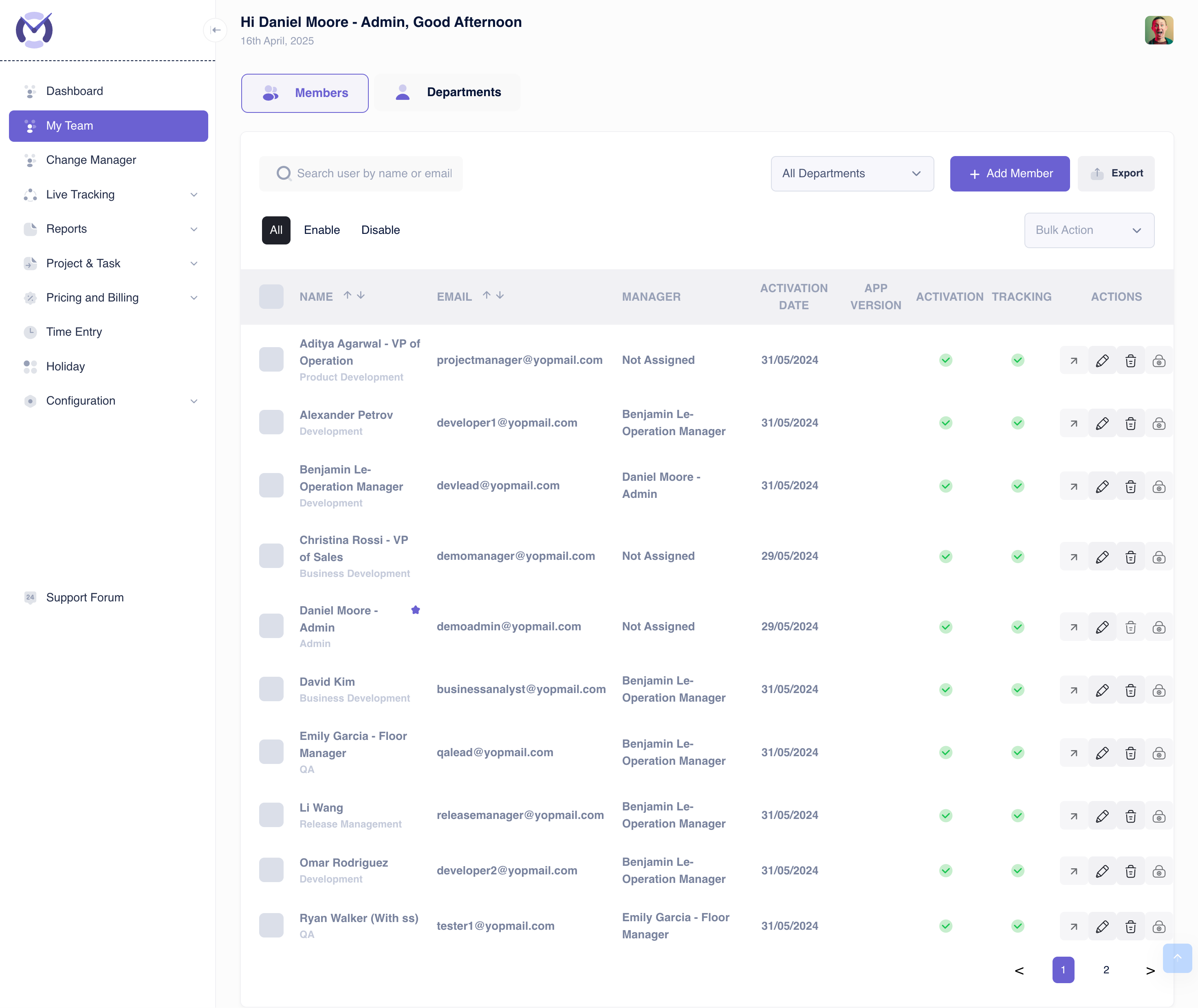Delete Emily Garcia using the trash icon

[1130, 753]
